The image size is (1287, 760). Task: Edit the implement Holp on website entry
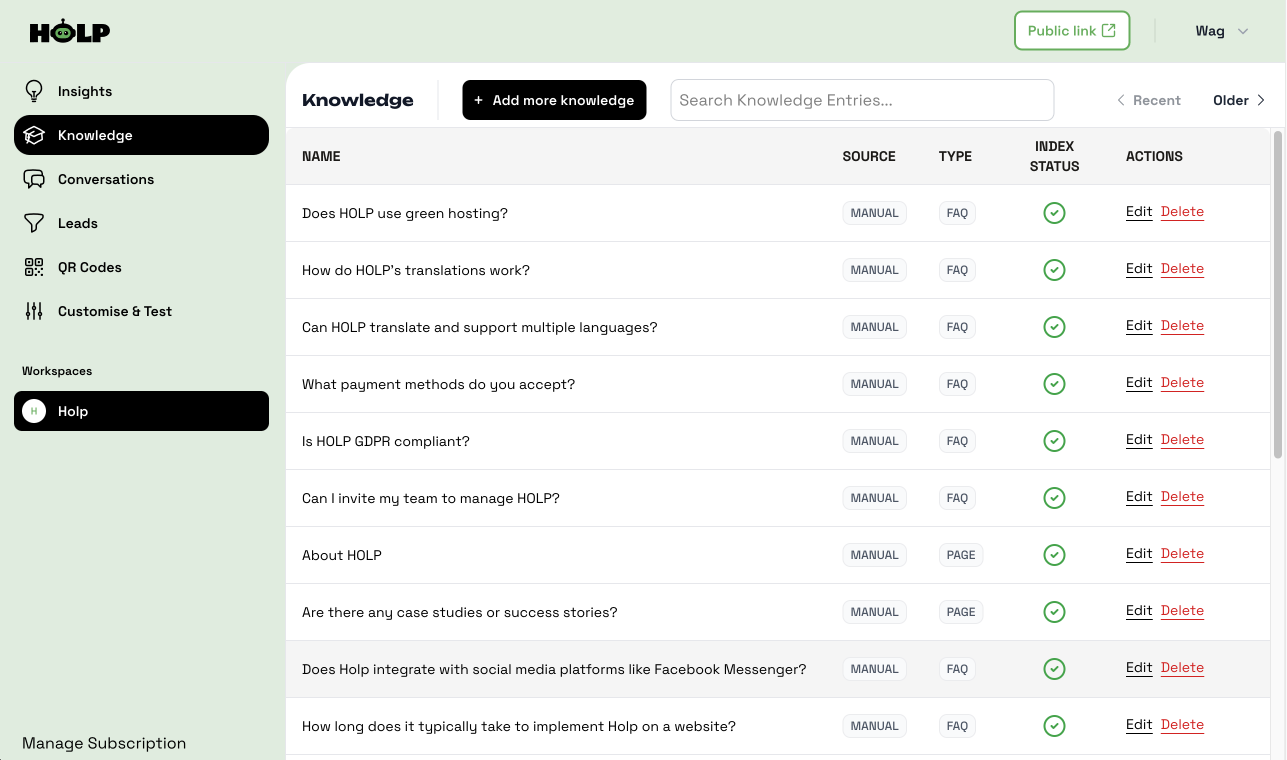[1139, 725]
